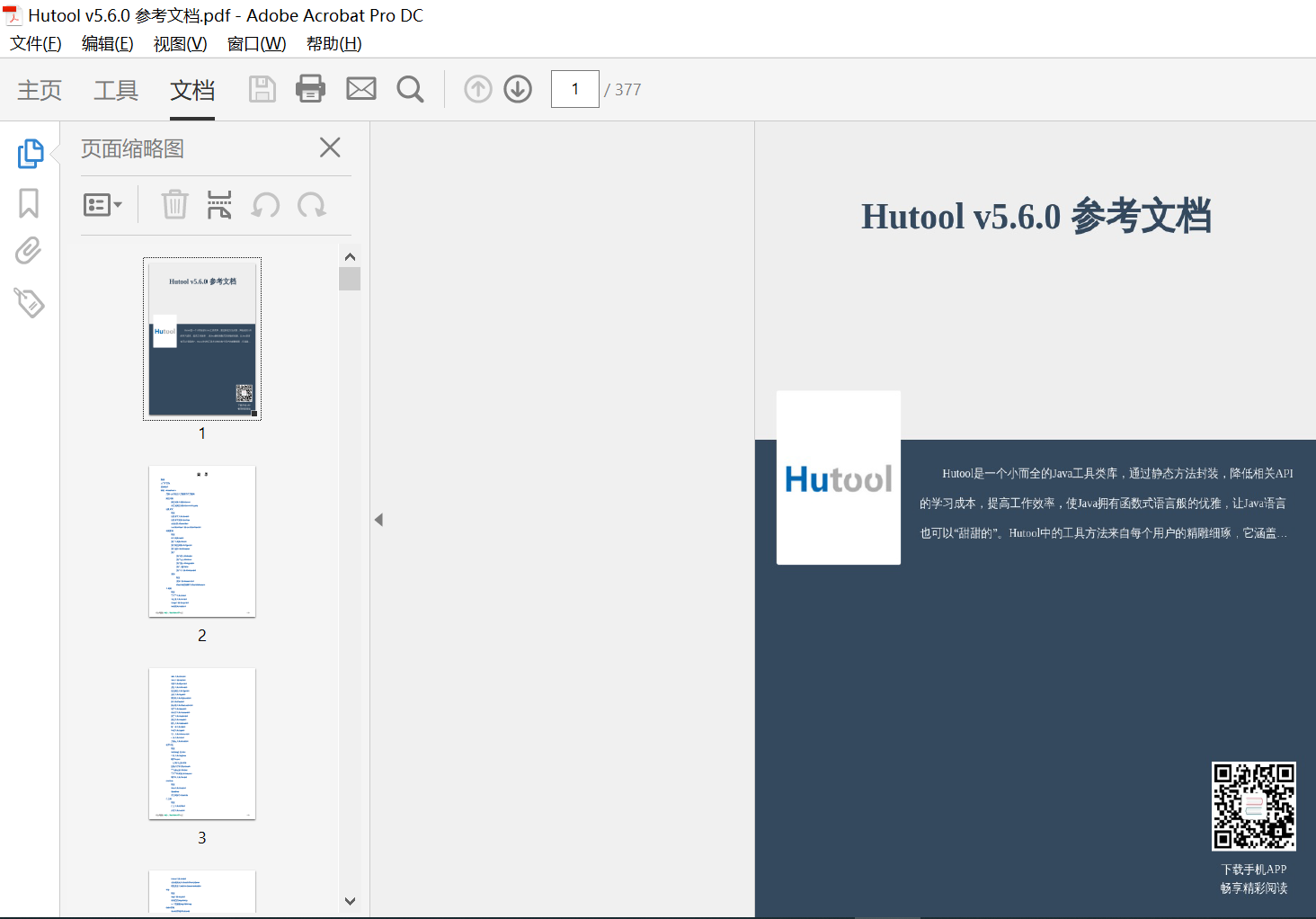
Task: Click the Print document icon
Action: point(310,89)
